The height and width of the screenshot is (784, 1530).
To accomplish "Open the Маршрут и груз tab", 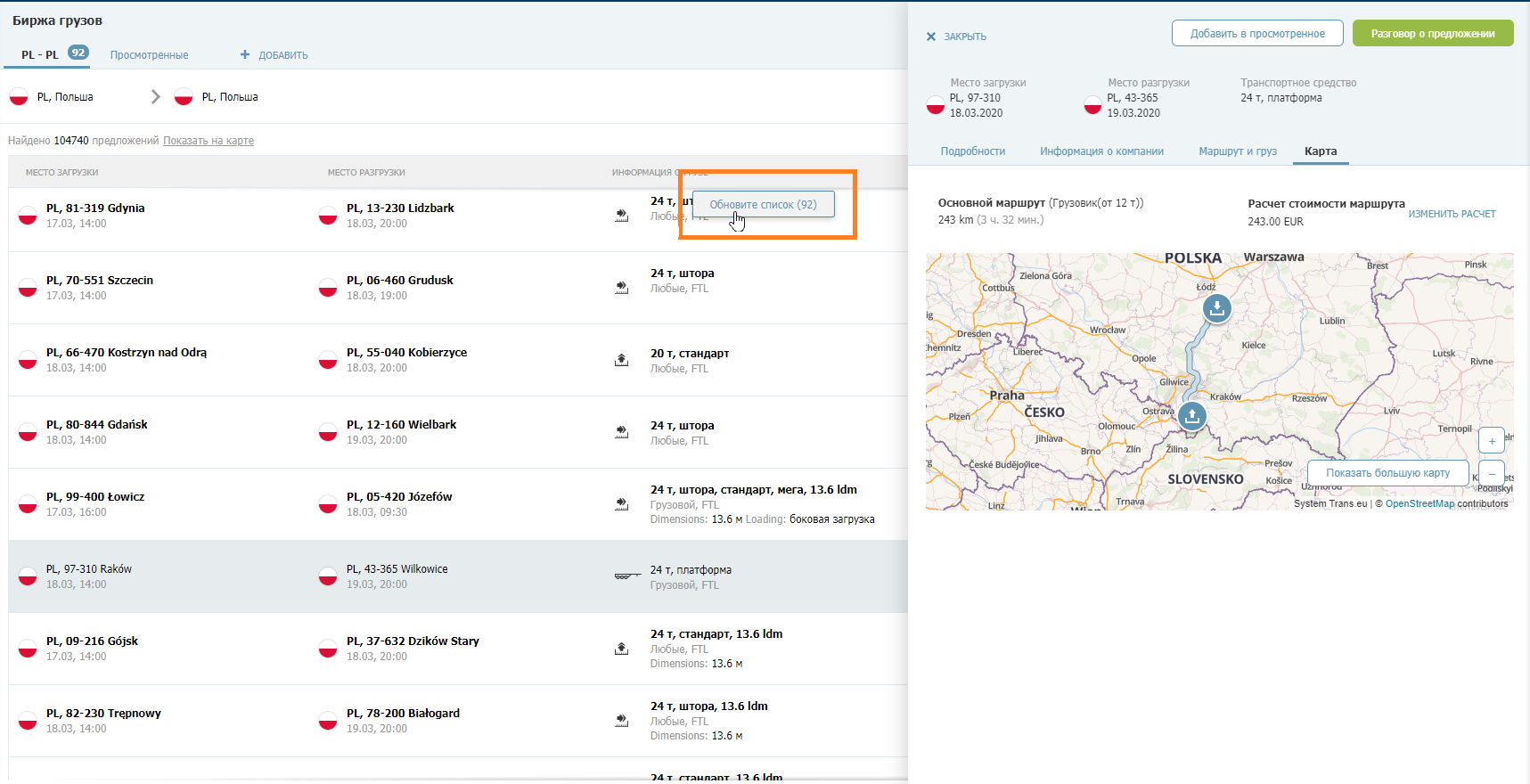I will [x=1238, y=151].
